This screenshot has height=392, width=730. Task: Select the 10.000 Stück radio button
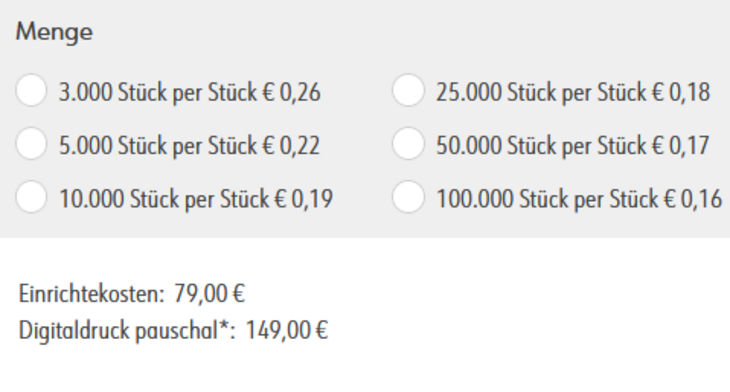point(31,197)
